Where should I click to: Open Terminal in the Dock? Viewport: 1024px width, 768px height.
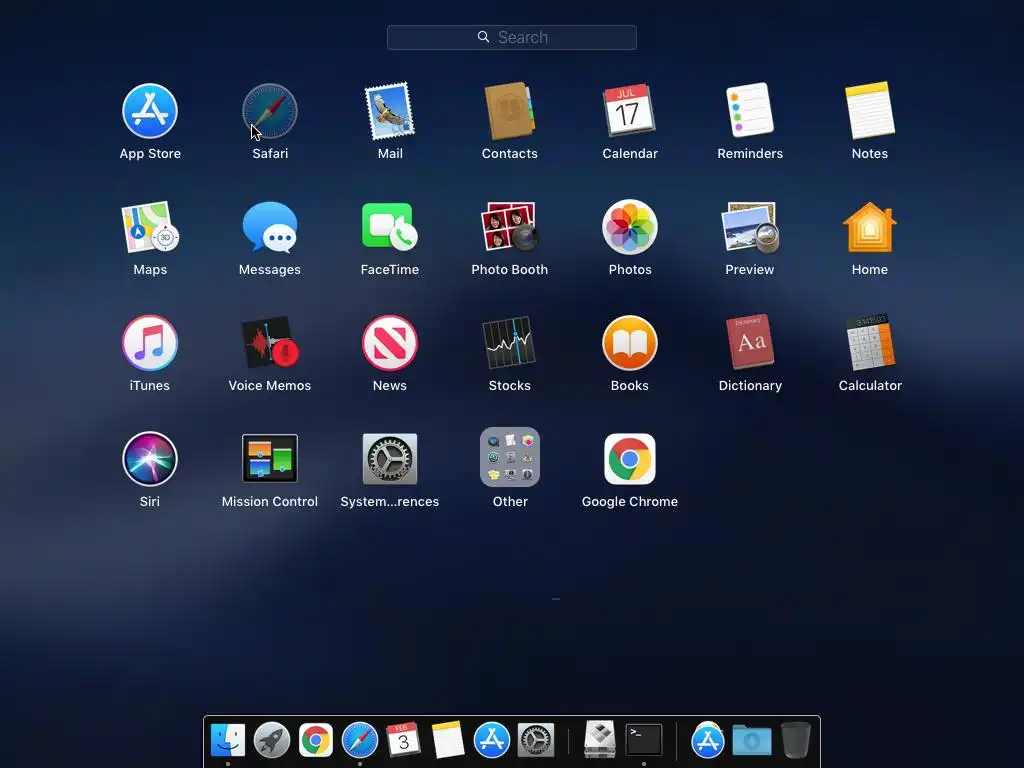point(644,740)
